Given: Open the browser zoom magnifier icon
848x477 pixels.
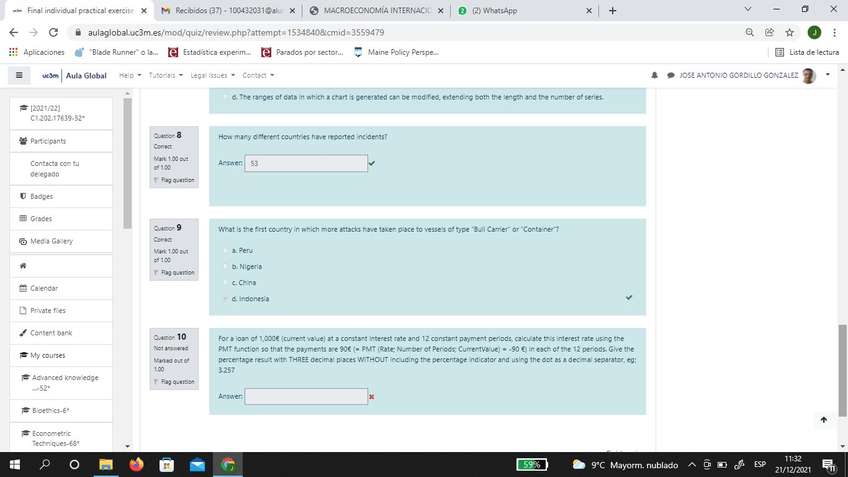Looking at the screenshot, I should 750,32.
